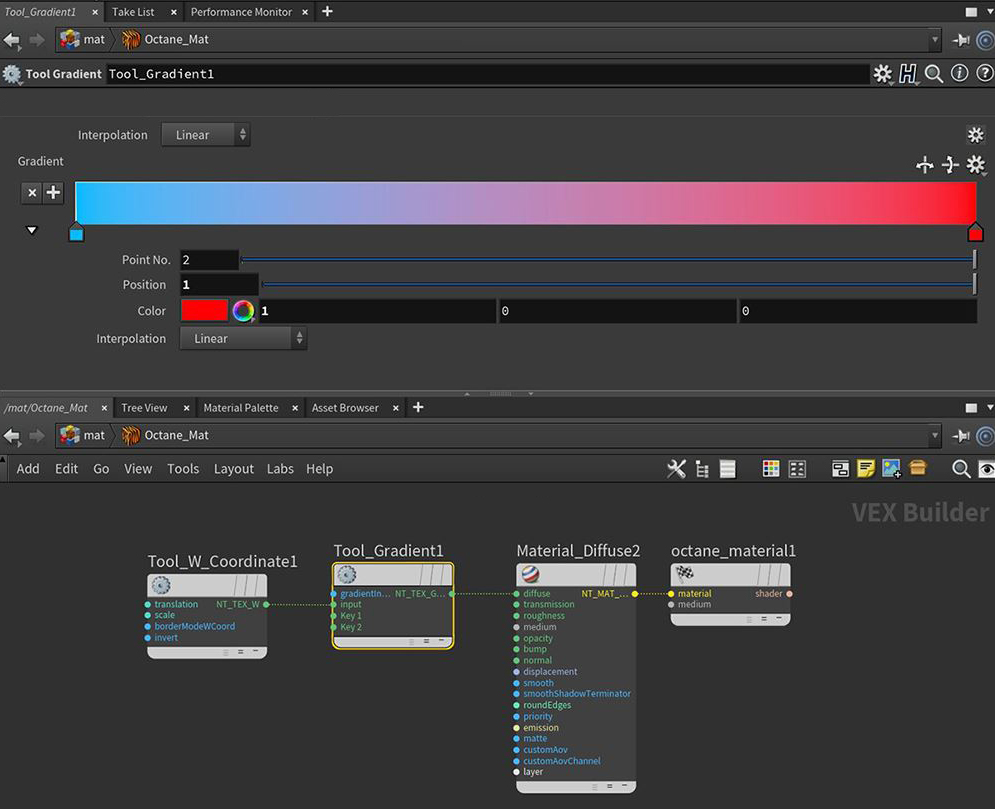Click the red Color swatch

[204, 311]
